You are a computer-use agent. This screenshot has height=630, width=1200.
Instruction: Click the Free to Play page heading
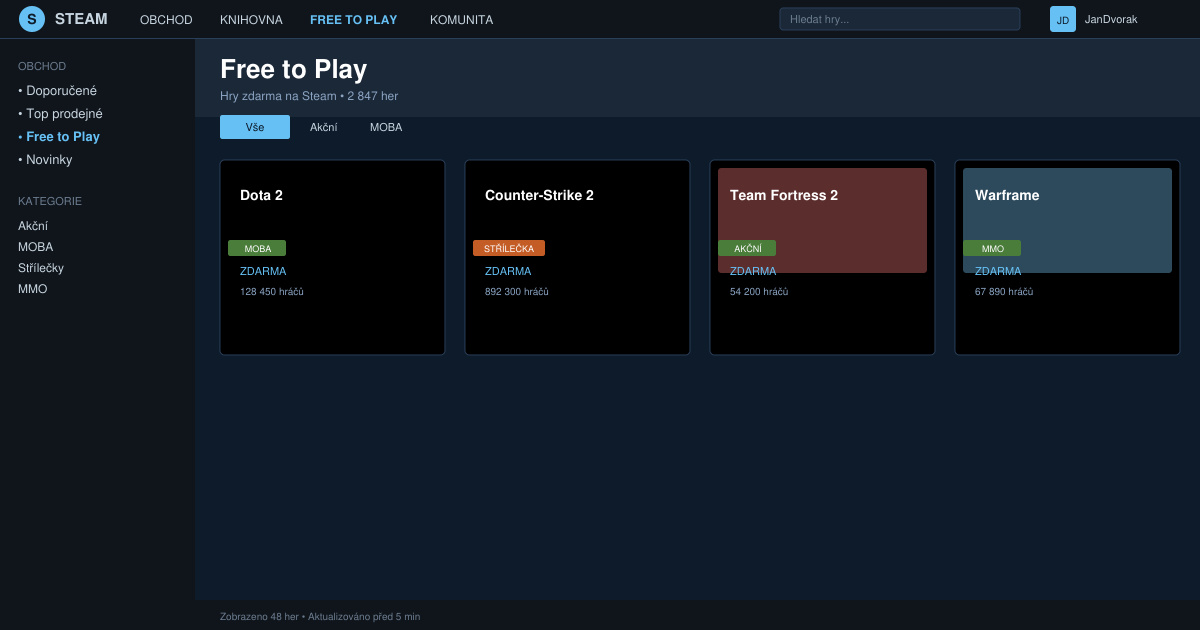(x=294, y=69)
